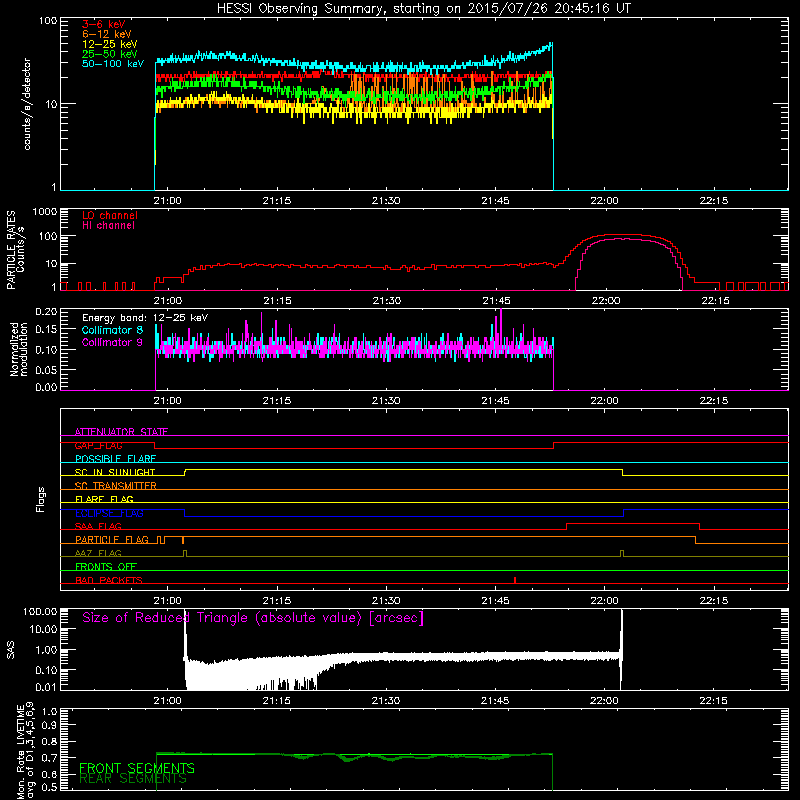Viewport: 800px width, 800px height.
Task: Pick the yellow 12-25 keV count-rate legend entry
Action: [110, 44]
